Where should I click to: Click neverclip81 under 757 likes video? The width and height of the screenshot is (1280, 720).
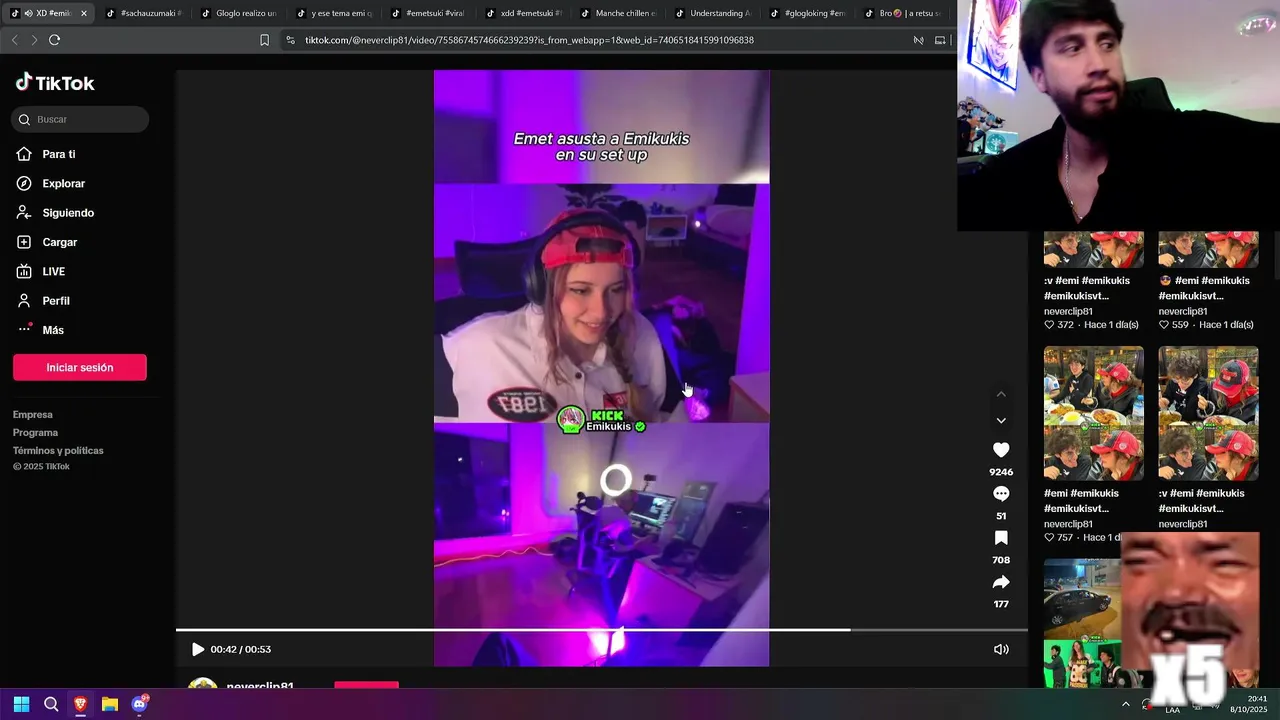[x=1068, y=524]
